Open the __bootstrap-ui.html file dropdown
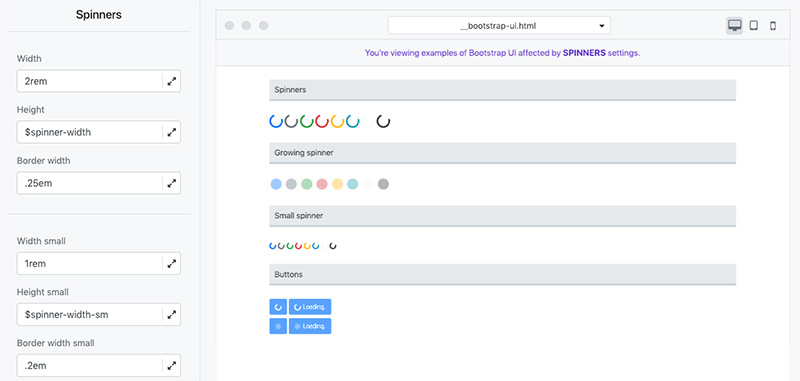Image resolution: width=800 pixels, height=381 pixels. coord(499,26)
